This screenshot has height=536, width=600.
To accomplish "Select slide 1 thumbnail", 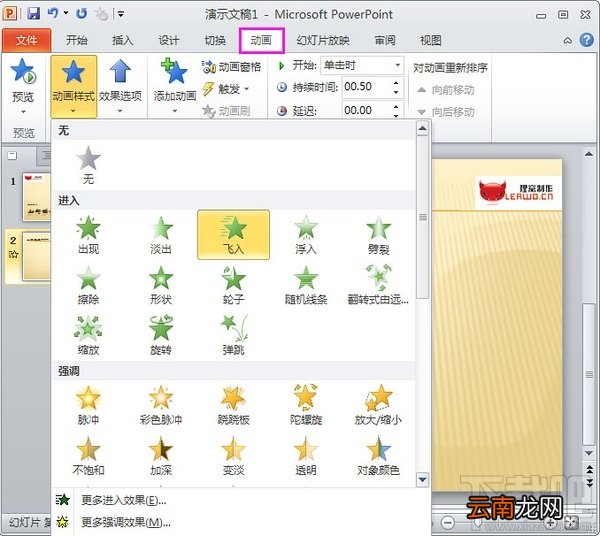I will click(x=36, y=197).
